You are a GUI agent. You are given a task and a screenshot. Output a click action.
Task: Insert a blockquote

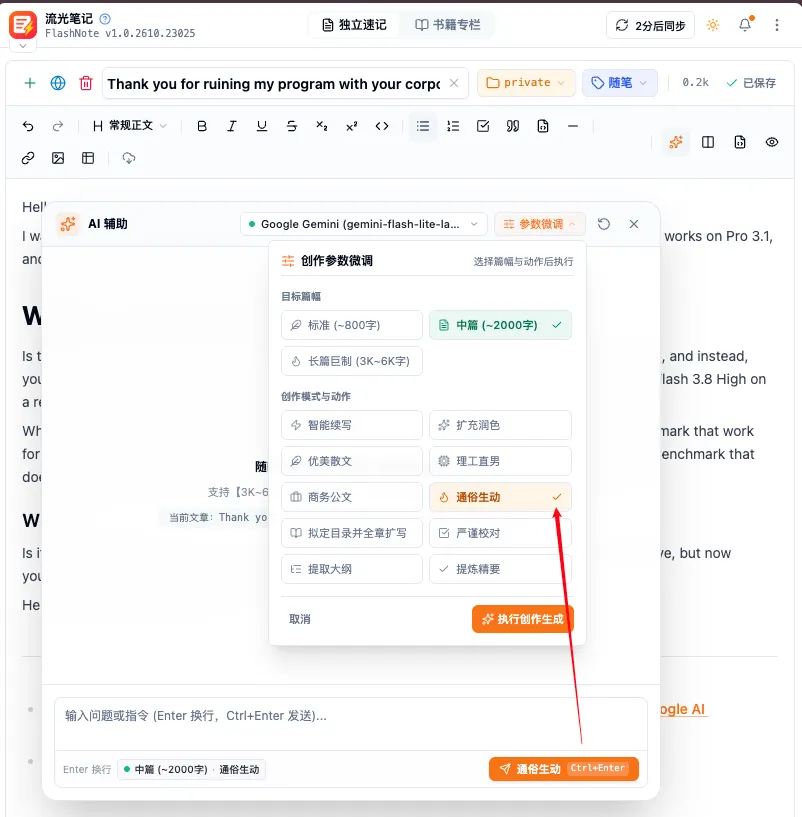click(513, 126)
